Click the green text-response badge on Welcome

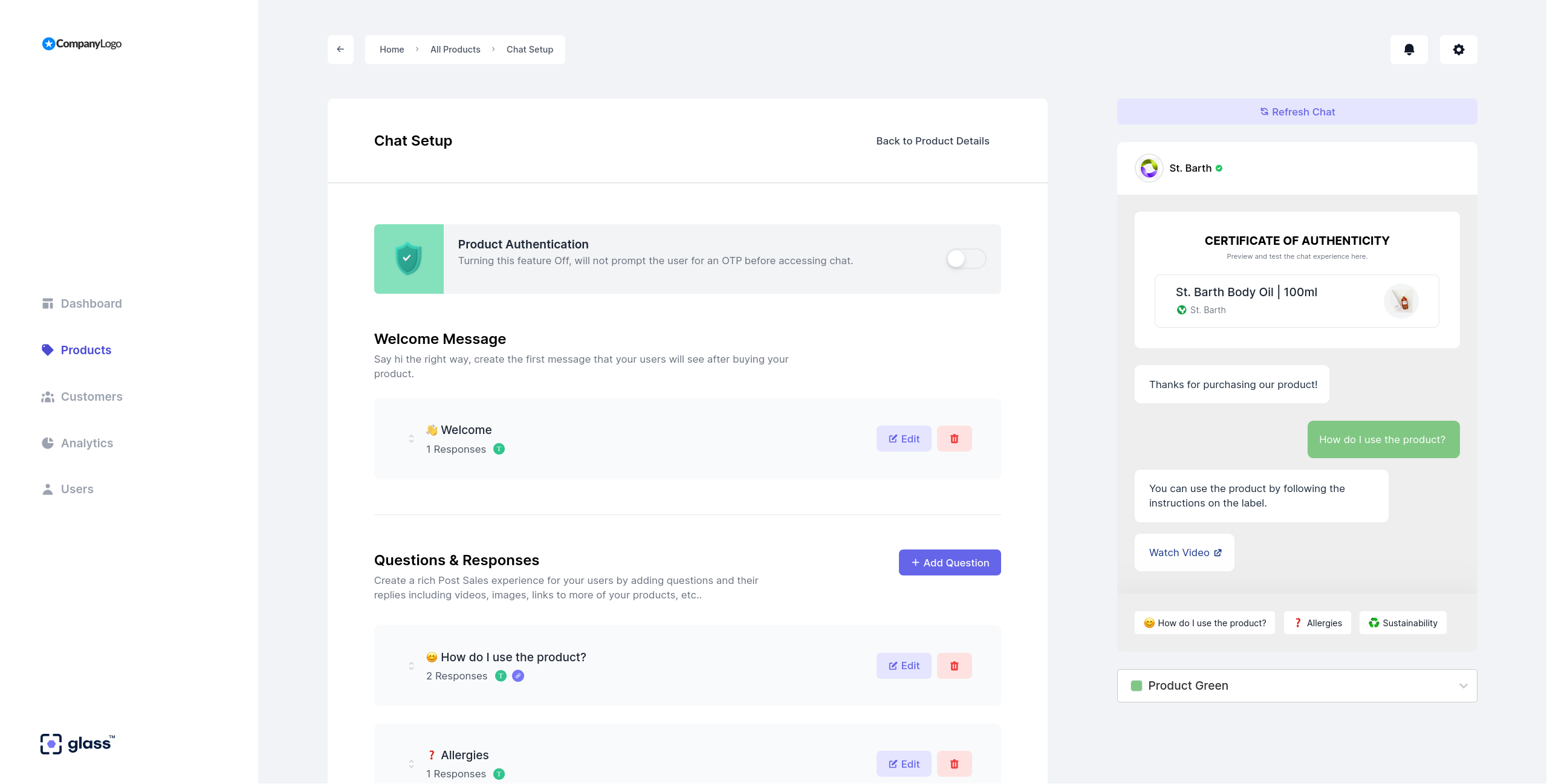(x=499, y=449)
